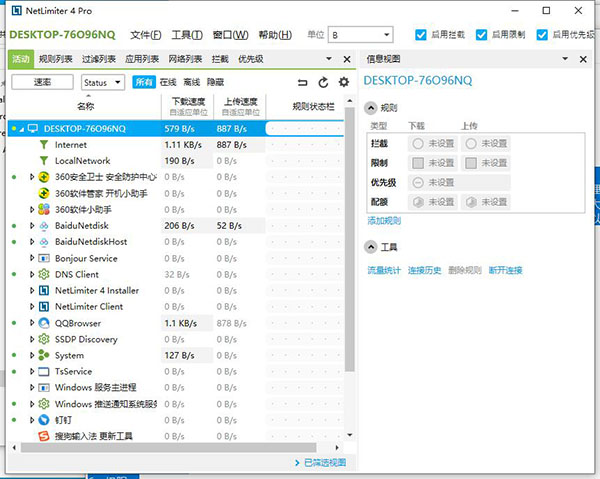The height and width of the screenshot is (479, 600).
Task: Click the 添加规则 link
Action: click(384, 221)
